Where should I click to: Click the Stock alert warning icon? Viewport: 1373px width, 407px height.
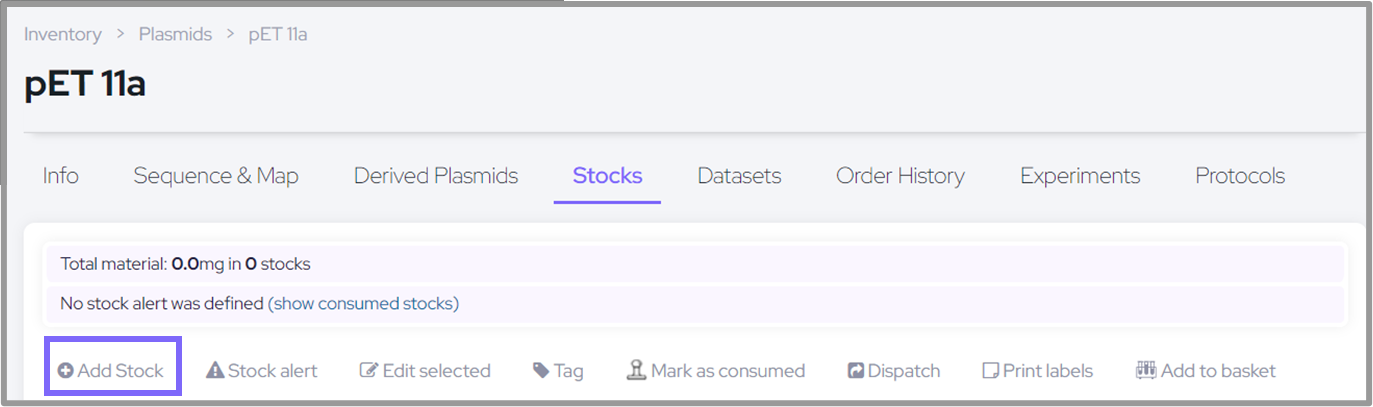pos(215,371)
